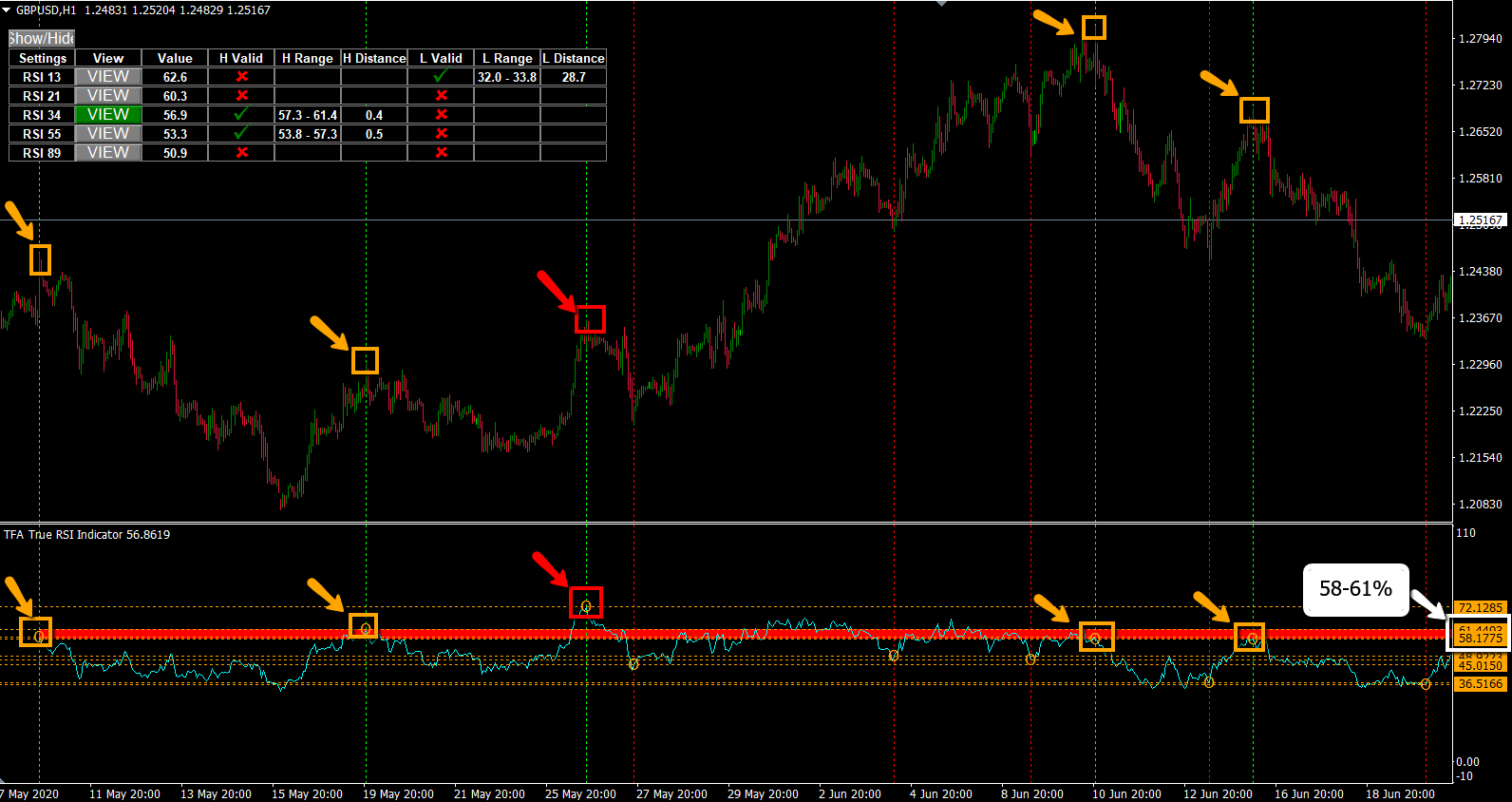
Task: Click H Range cell 57.3 - 61.4
Action: (x=308, y=115)
